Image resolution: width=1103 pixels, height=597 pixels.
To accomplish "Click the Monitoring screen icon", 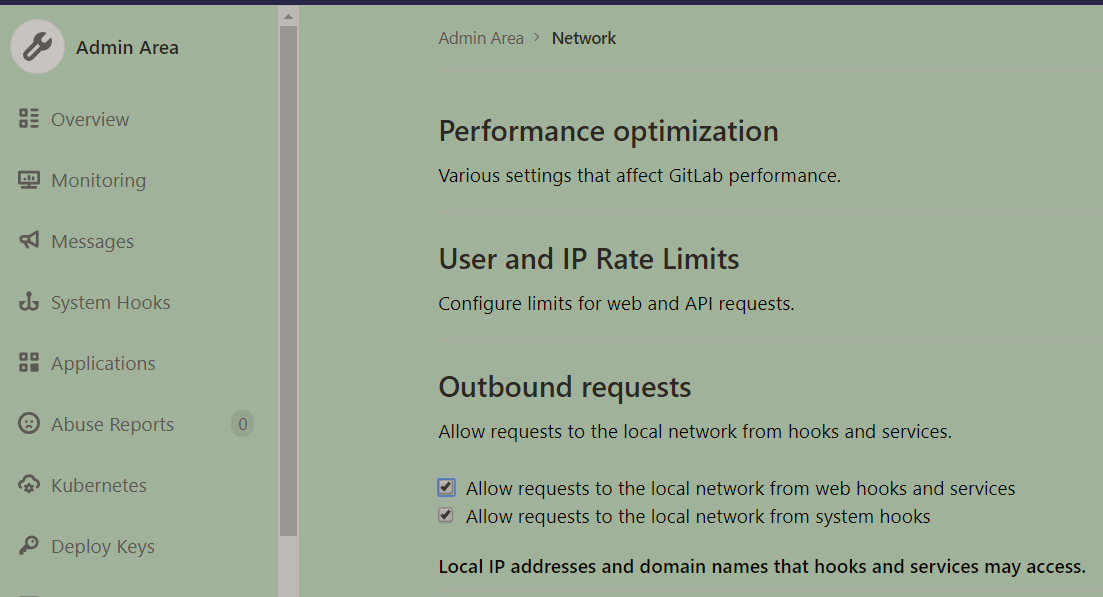I will click(x=29, y=180).
